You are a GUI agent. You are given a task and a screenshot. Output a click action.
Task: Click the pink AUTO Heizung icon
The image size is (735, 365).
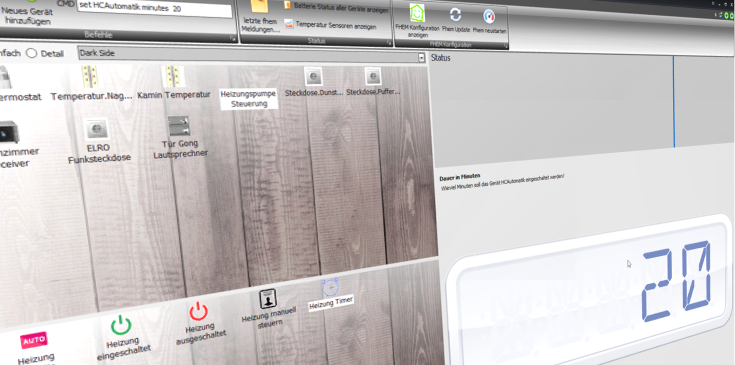click(33, 340)
